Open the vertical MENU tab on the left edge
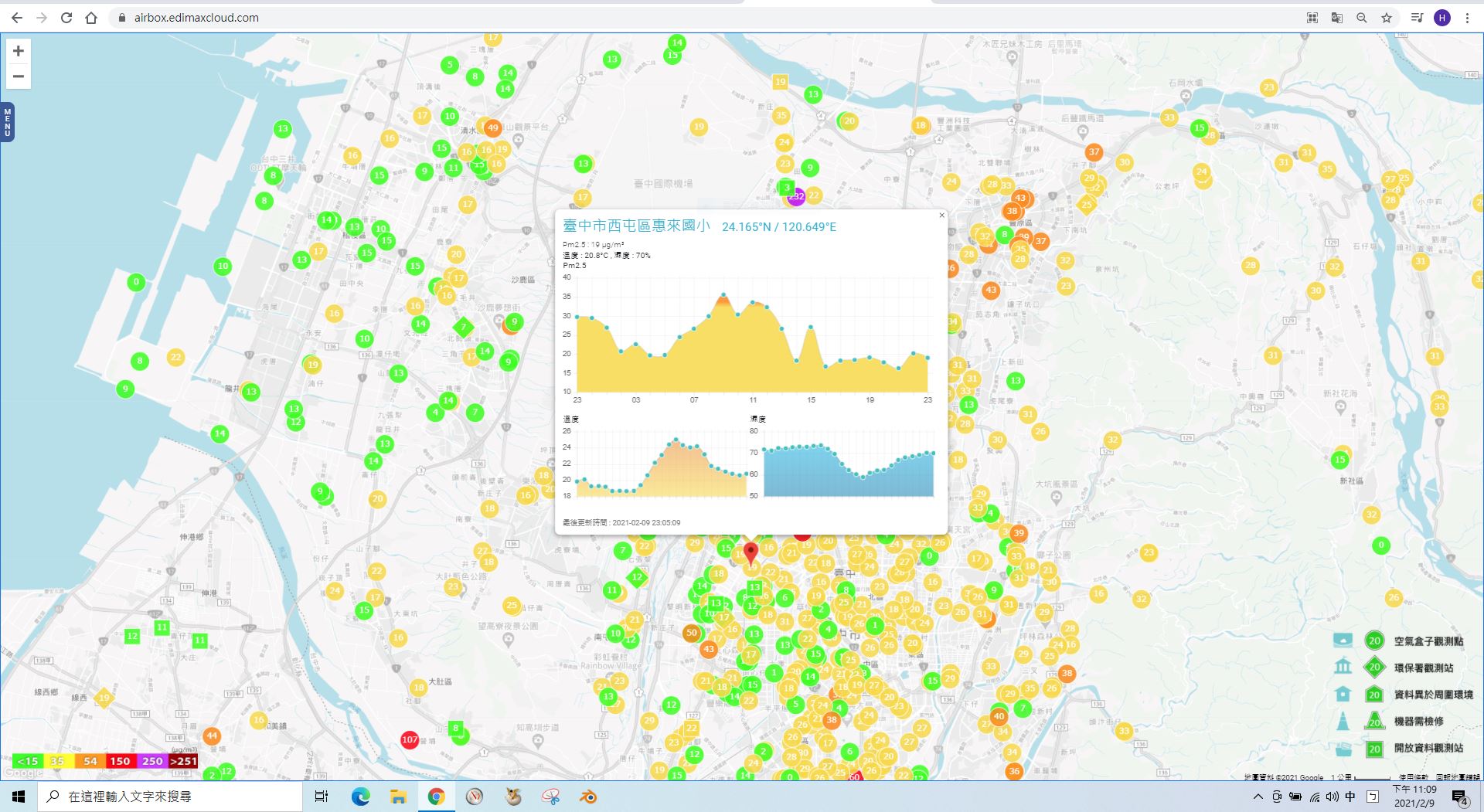1484x812 pixels. tap(7, 122)
